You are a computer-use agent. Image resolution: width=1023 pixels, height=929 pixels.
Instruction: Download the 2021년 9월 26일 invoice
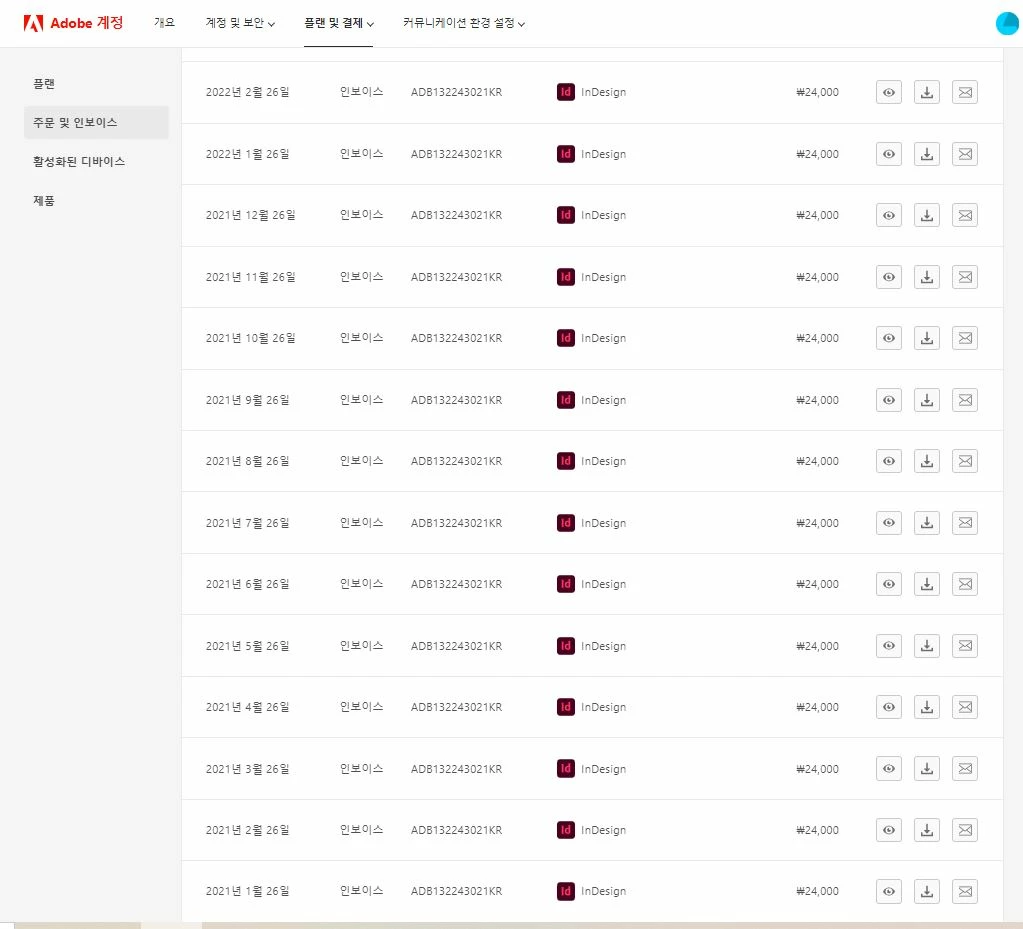926,400
